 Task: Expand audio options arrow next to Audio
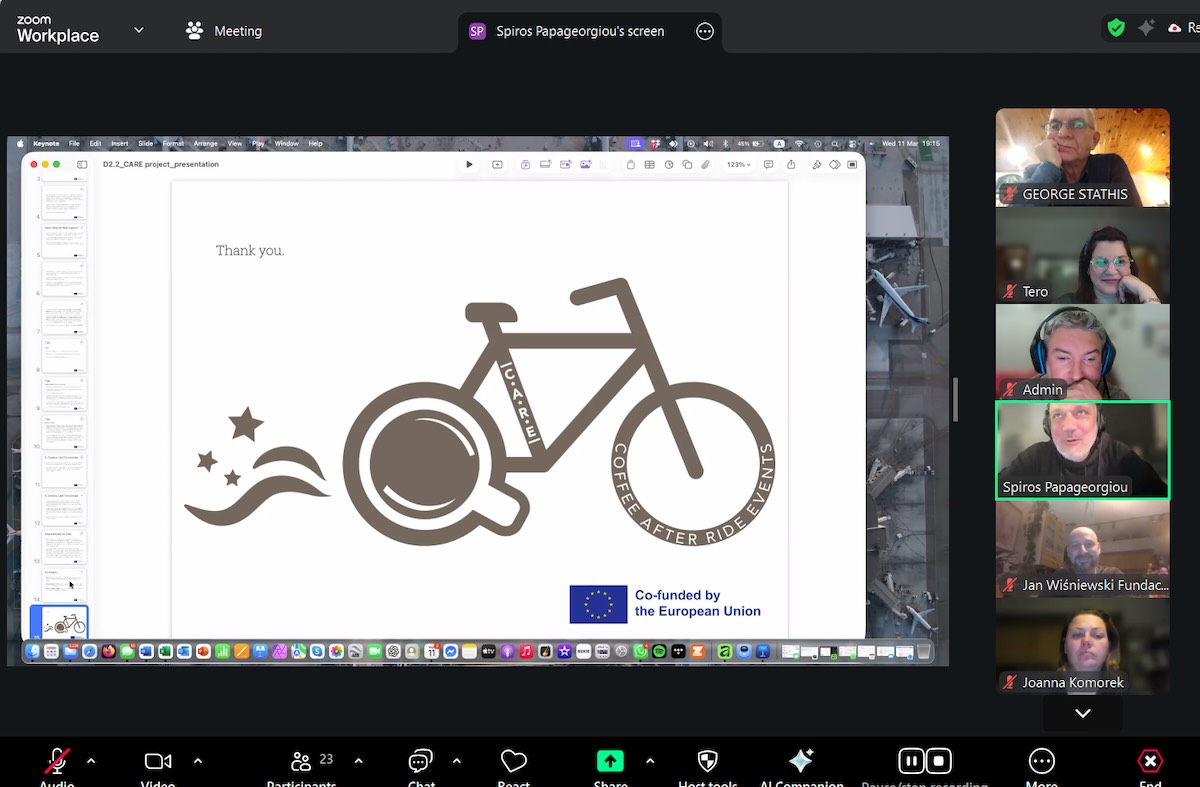click(91, 761)
